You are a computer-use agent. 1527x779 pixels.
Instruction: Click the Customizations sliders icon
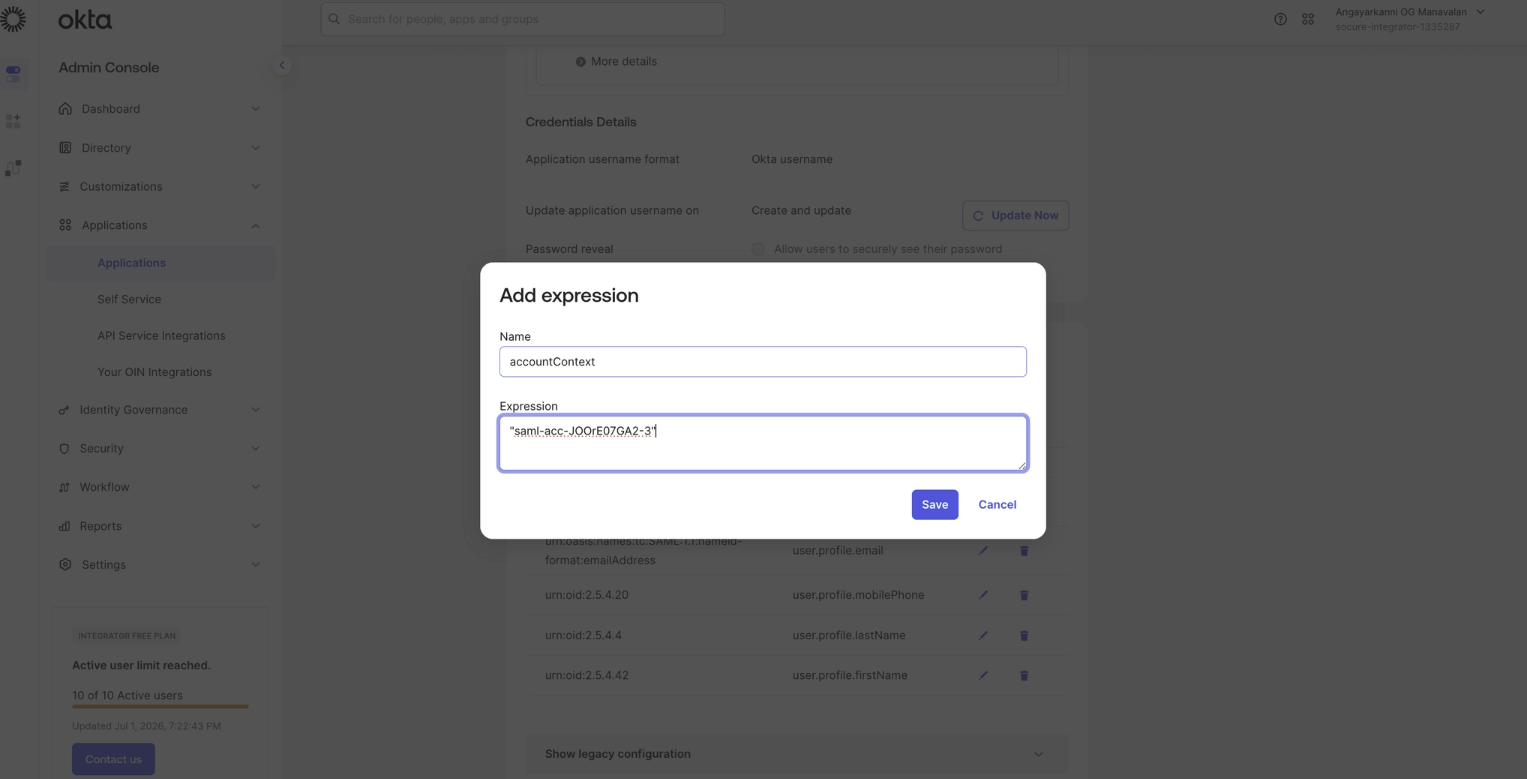[x=65, y=186]
